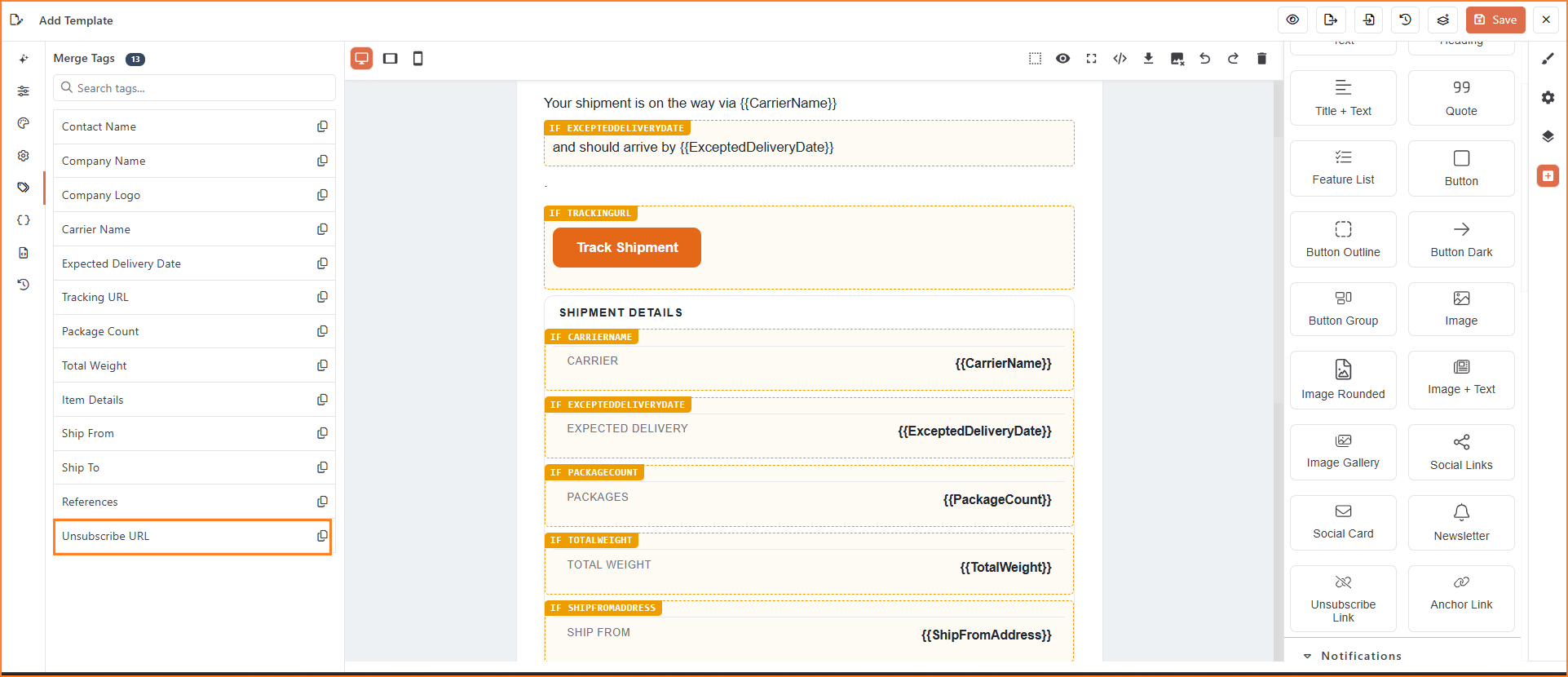Open curly braces panel in left sidebar
The image size is (1568, 677).
pos(24,220)
